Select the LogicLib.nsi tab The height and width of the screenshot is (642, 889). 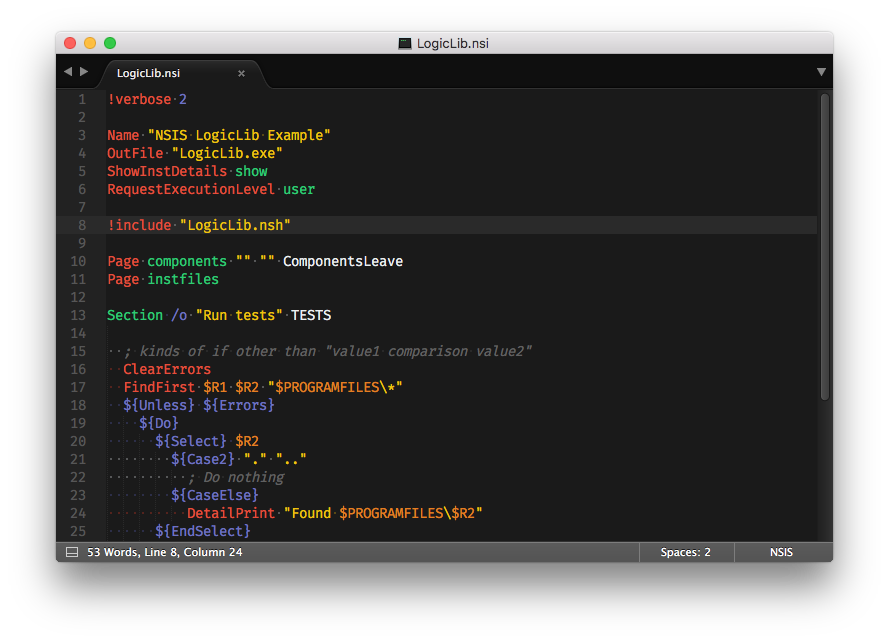click(181, 73)
